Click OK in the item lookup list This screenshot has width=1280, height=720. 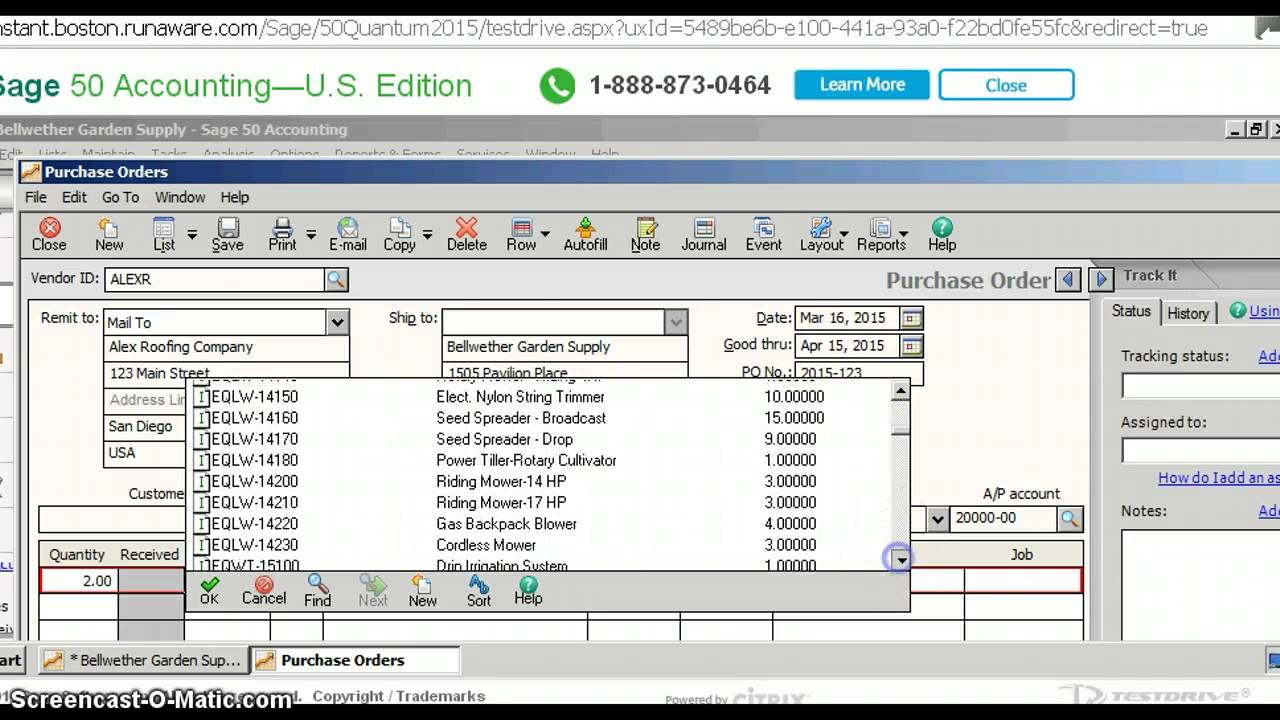(209, 590)
